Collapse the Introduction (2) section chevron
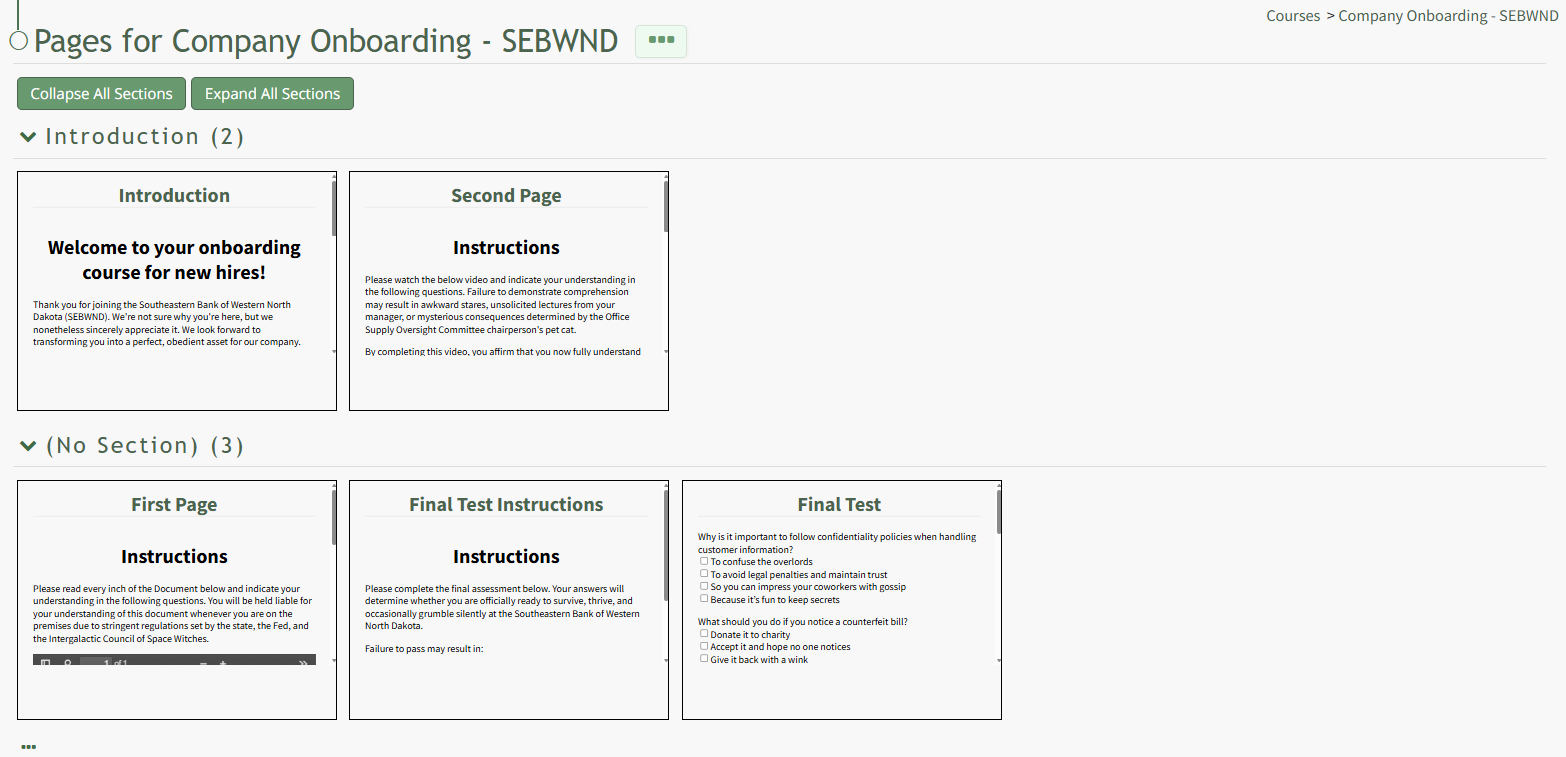Screen dimensions: 1566x757 coord(28,137)
